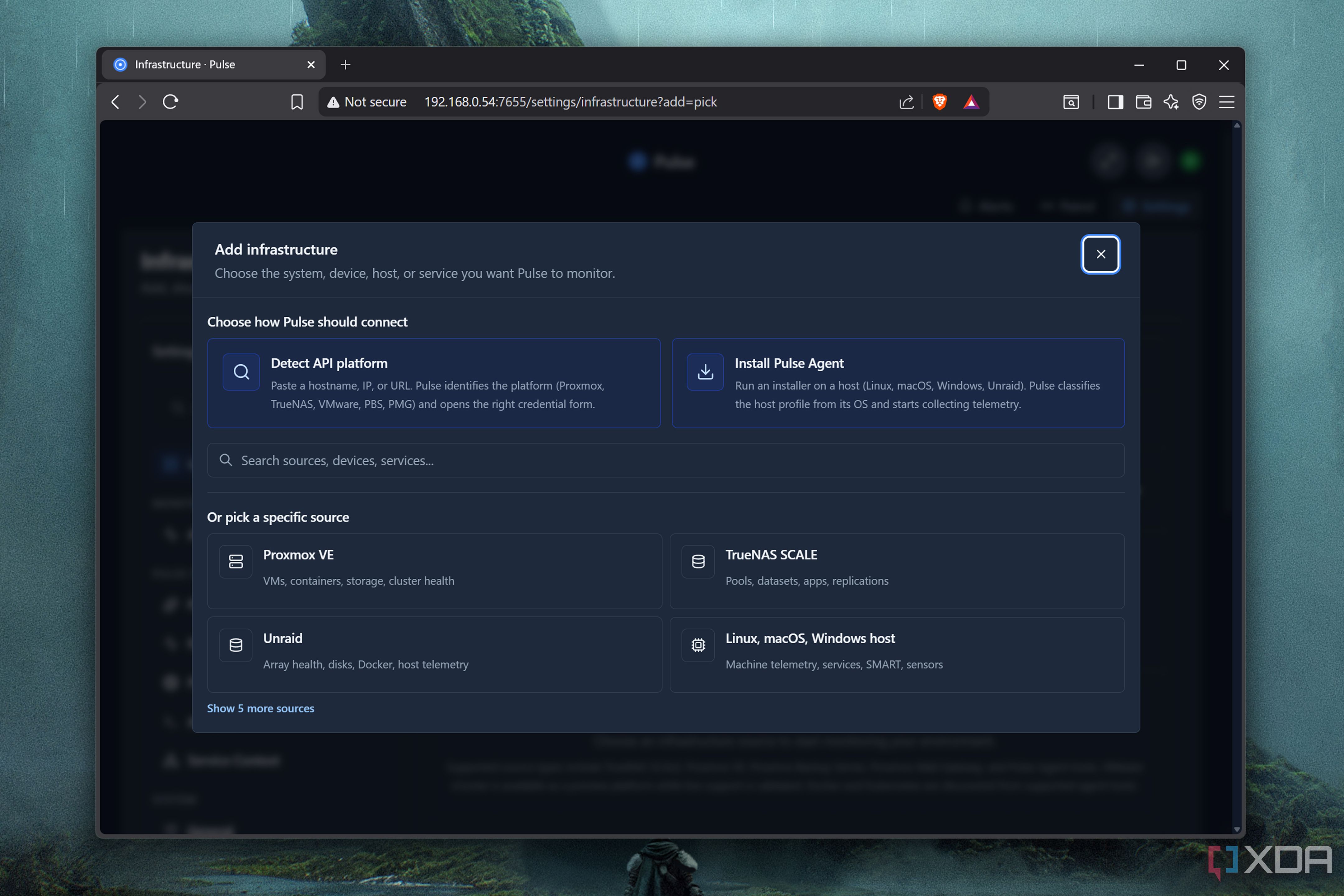Screen dimensions: 1344x896
Task: Go forward in browser history
Action: (x=142, y=102)
